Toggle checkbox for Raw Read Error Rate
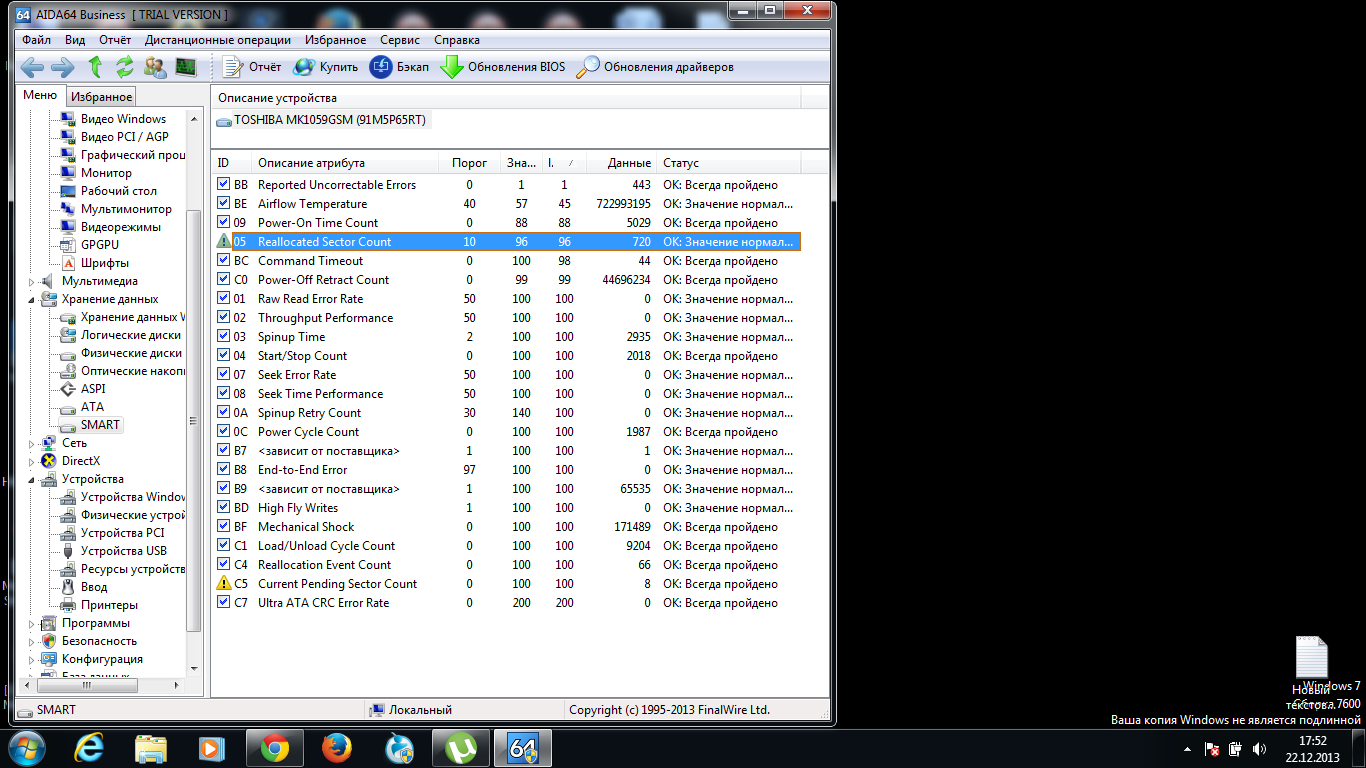Image resolution: width=1366 pixels, height=768 pixels. click(224, 299)
